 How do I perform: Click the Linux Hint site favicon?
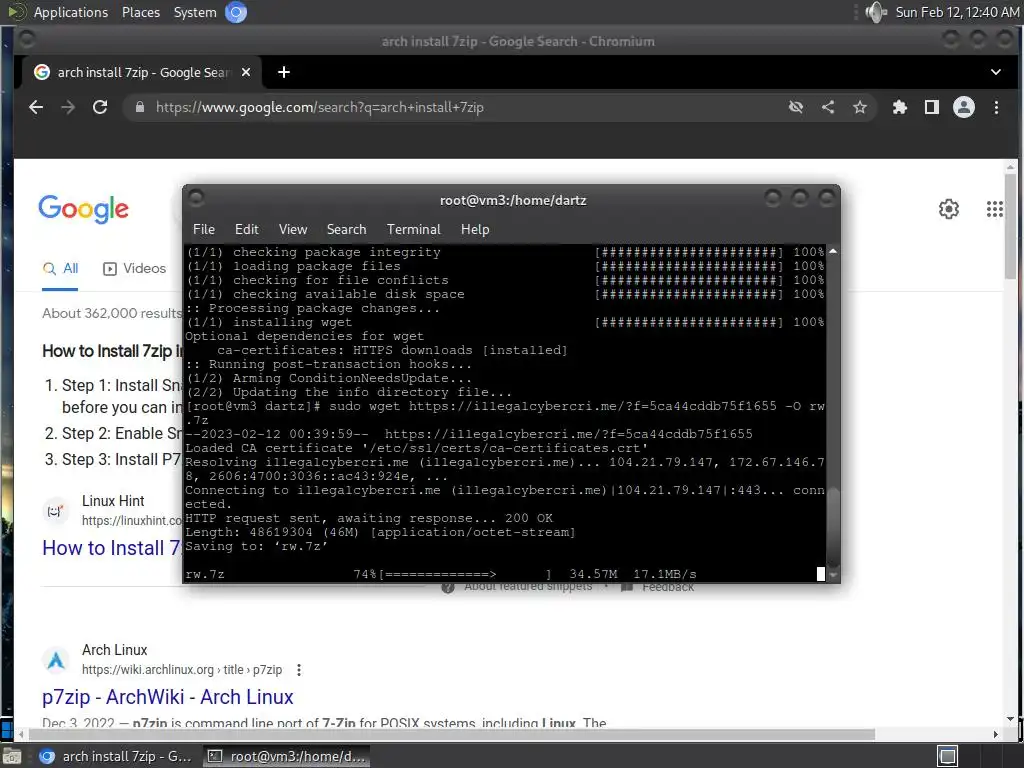pos(56,511)
